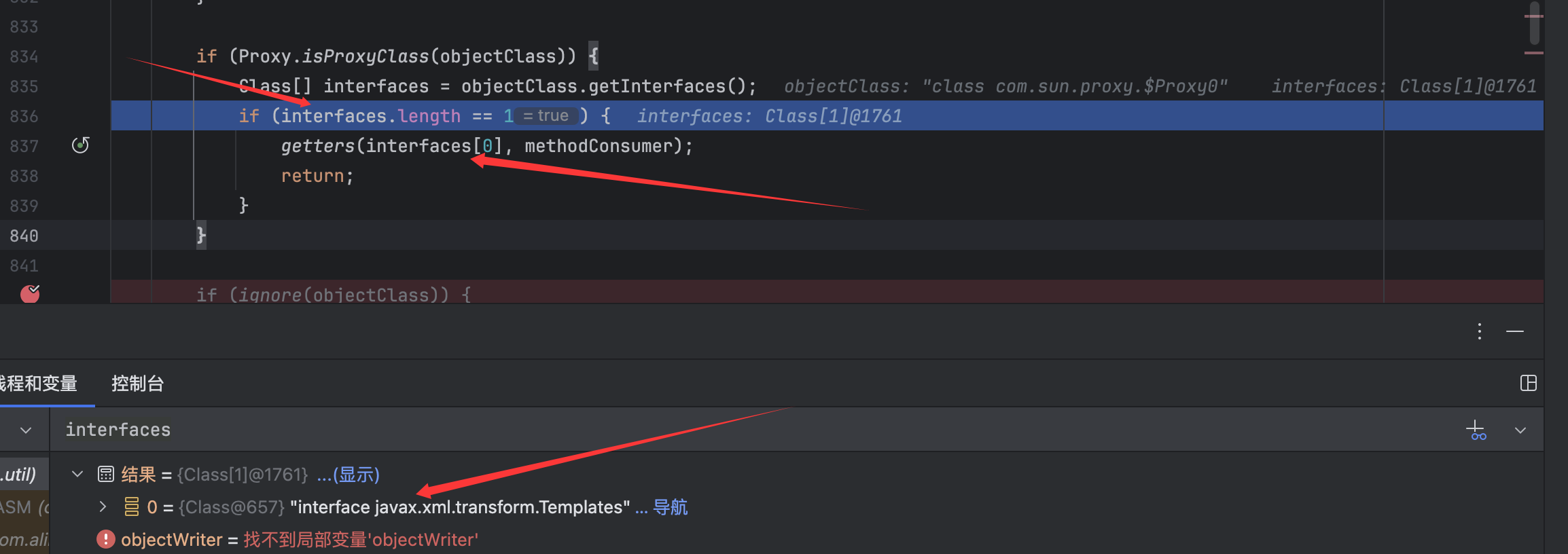The width and height of the screenshot is (1568, 554).
Task: Click the '= true' inline hint on line 836
Action: pos(546,116)
